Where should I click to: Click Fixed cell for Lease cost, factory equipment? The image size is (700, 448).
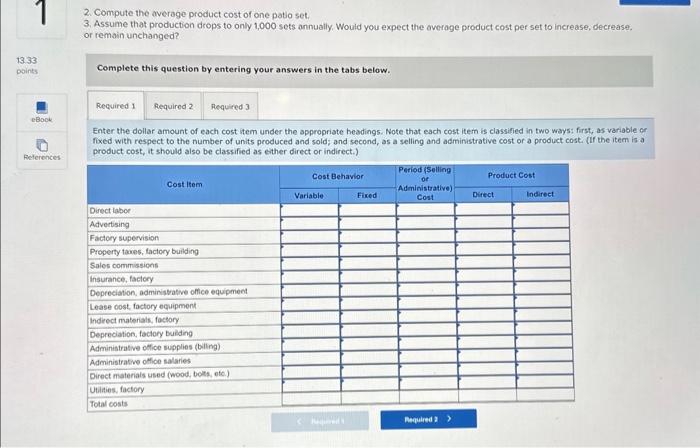tap(369, 304)
